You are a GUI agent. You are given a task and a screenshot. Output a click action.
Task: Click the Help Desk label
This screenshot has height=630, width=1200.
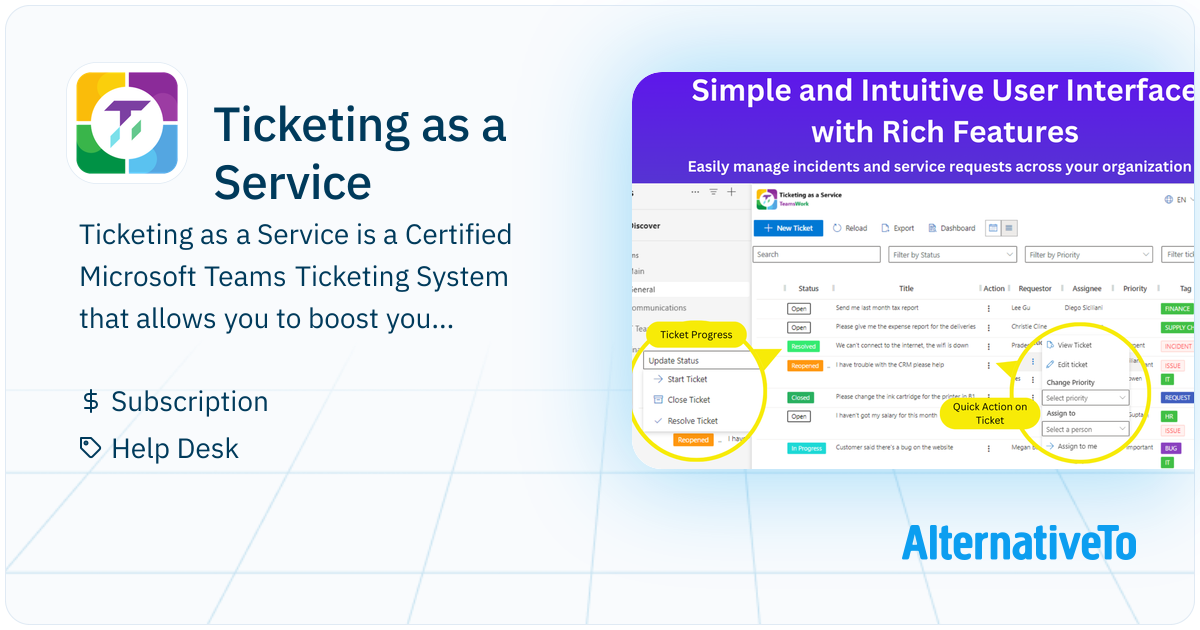[x=175, y=448]
